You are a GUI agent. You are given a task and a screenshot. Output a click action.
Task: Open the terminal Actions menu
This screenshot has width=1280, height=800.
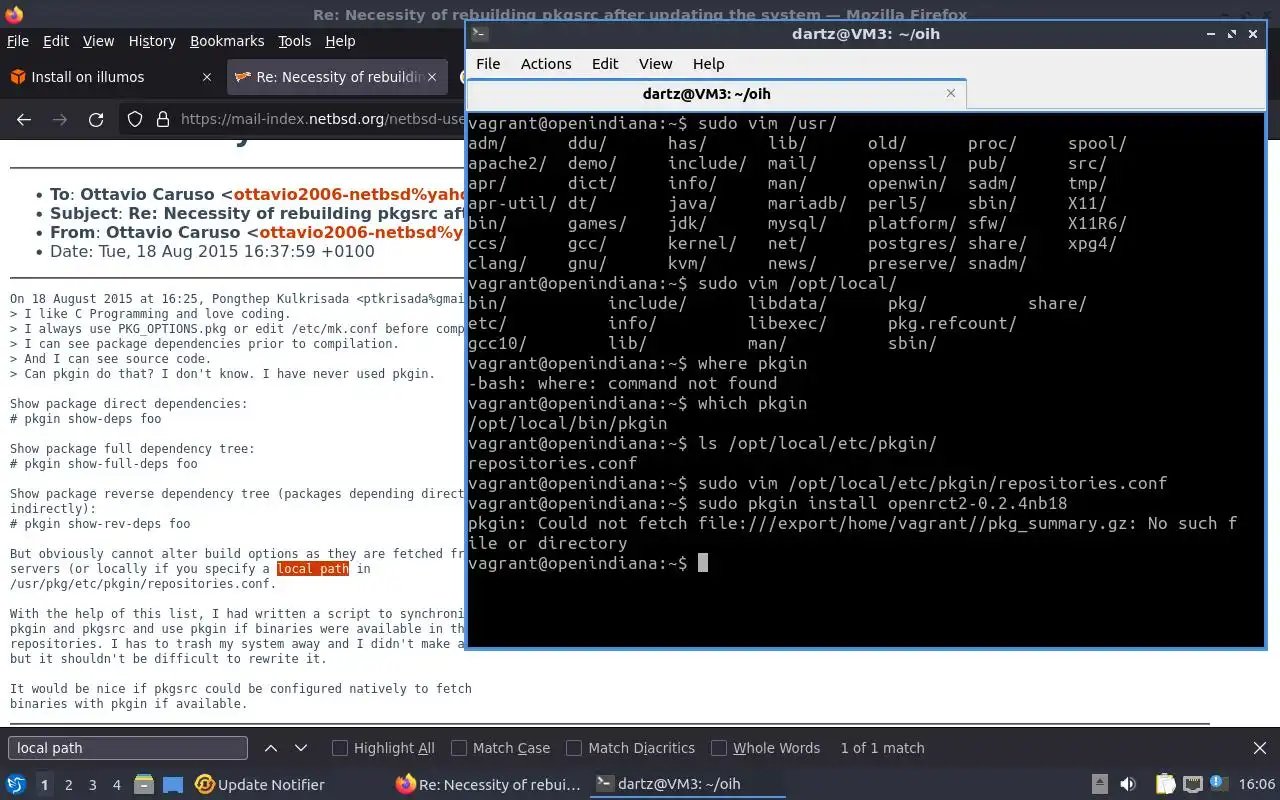[x=546, y=63]
